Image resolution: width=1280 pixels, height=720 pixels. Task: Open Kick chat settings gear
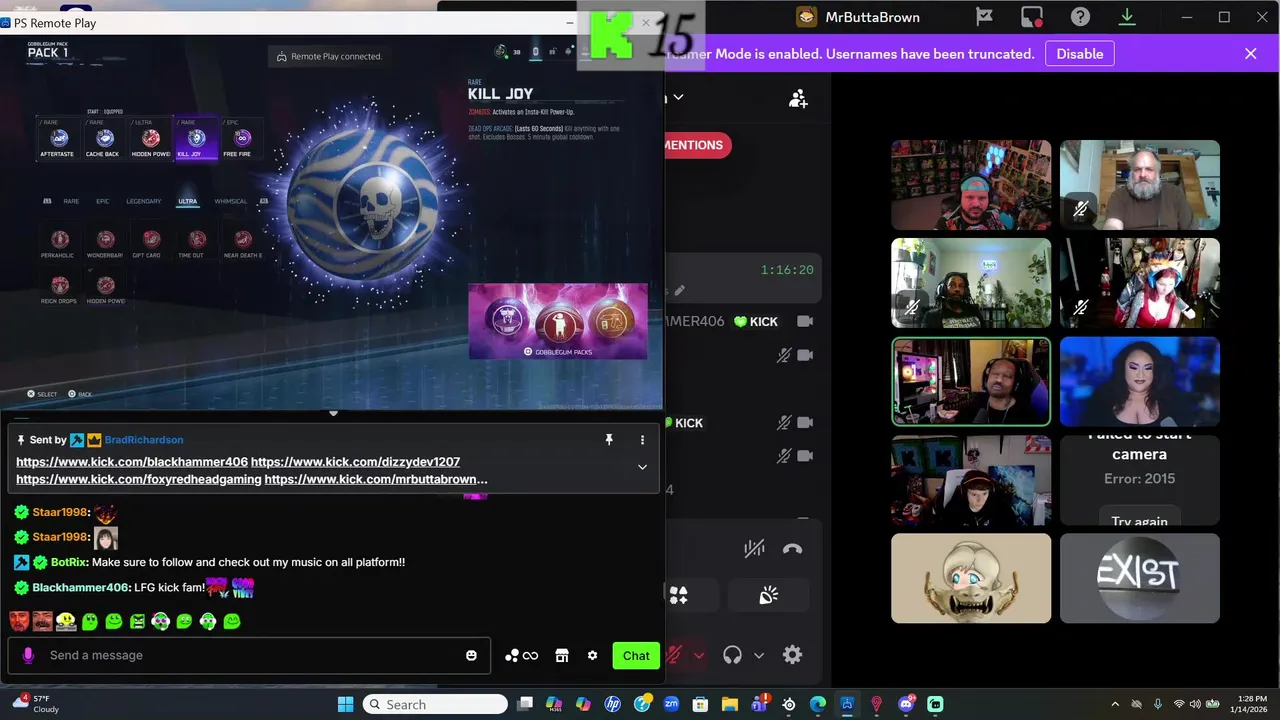coord(592,655)
